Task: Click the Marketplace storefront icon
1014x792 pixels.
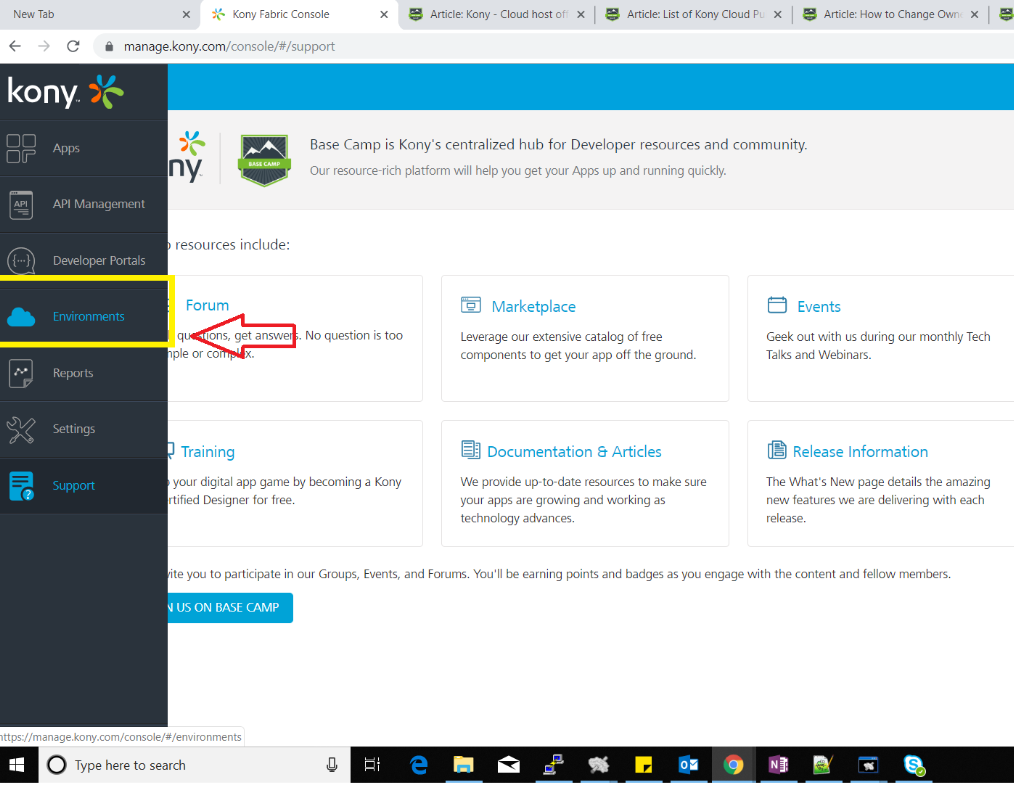Action: coord(470,305)
